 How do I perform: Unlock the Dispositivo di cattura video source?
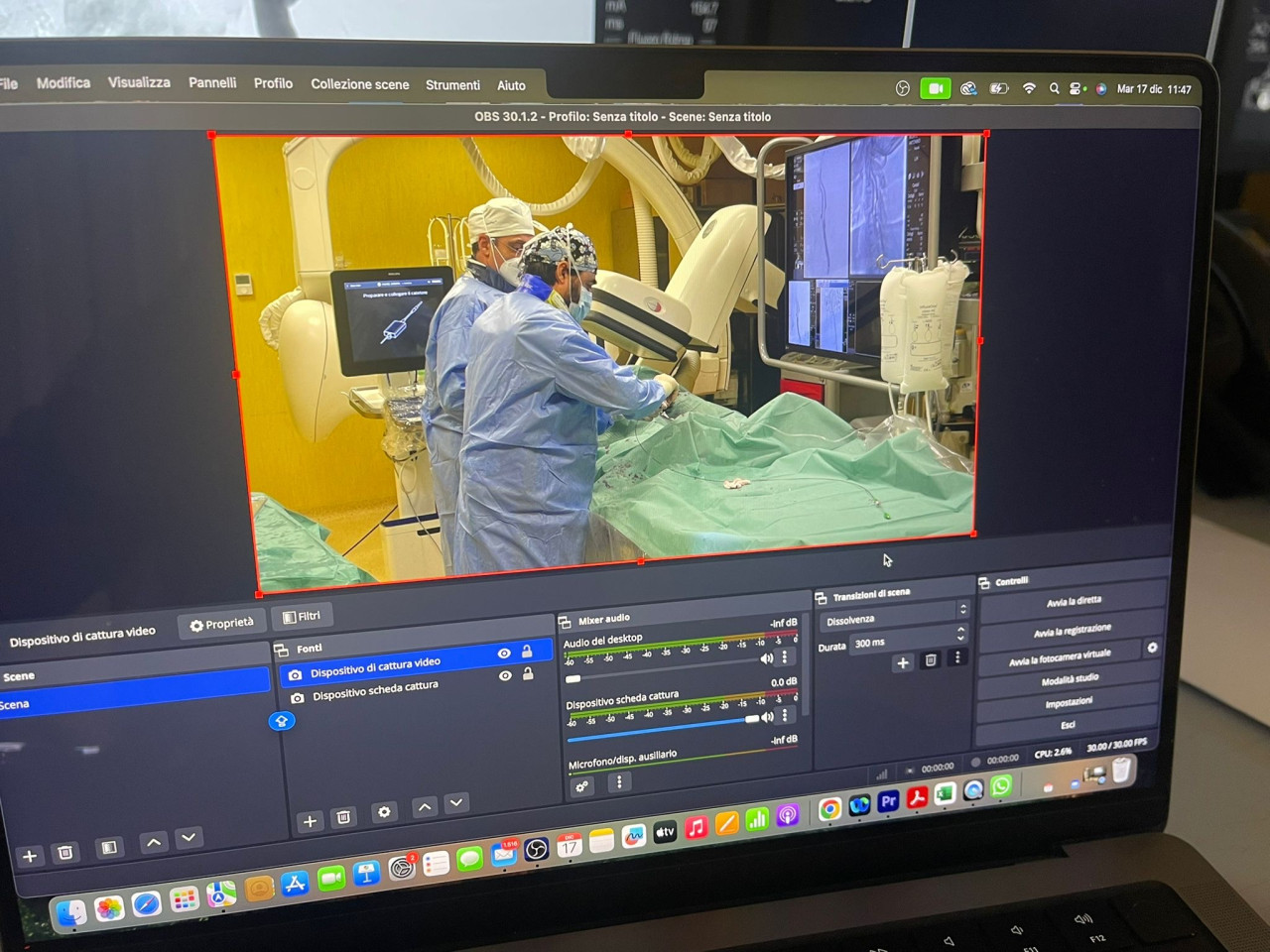[x=527, y=652]
